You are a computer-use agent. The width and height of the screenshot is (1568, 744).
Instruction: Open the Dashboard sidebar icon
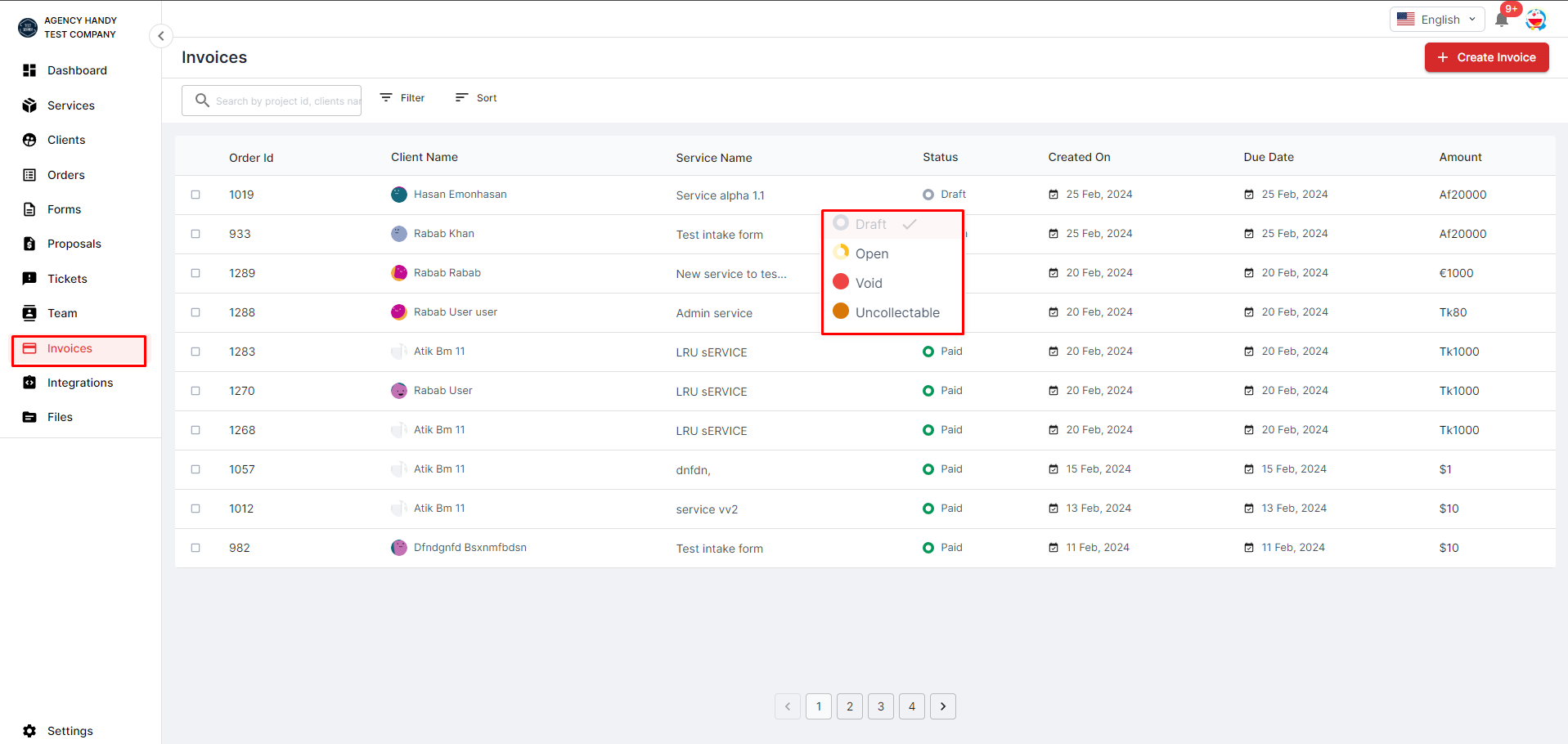29,70
